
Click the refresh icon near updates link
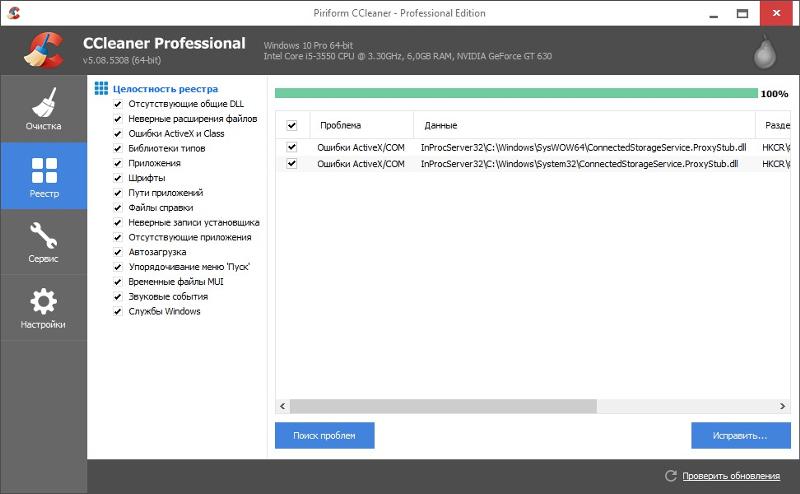pyautogui.click(x=670, y=476)
